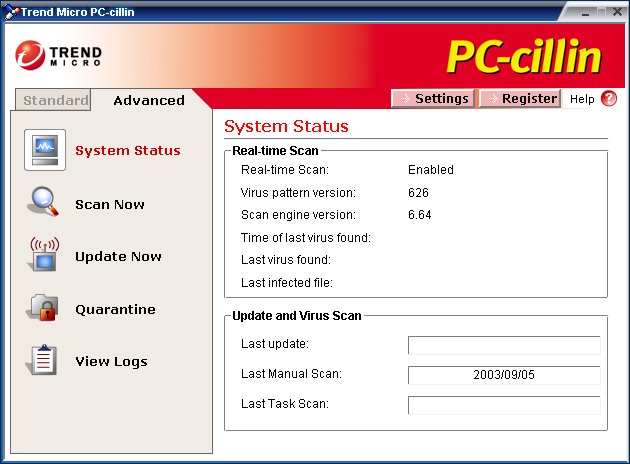Image resolution: width=630 pixels, height=464 pixels.
Task: Click the 'Last virus found:' label
Action: (x=286, y=260)
